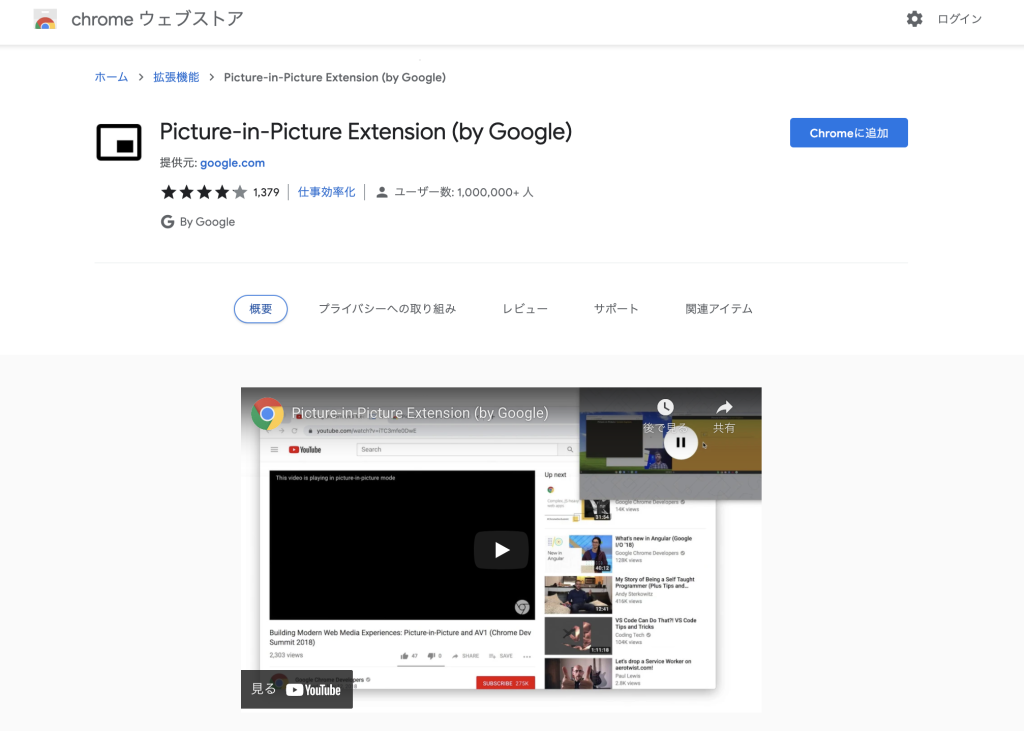1024x731 pixels.
Task: Click the Chrome Web Store logo icon
Action: pyautogui.click(x=45, y=19)
